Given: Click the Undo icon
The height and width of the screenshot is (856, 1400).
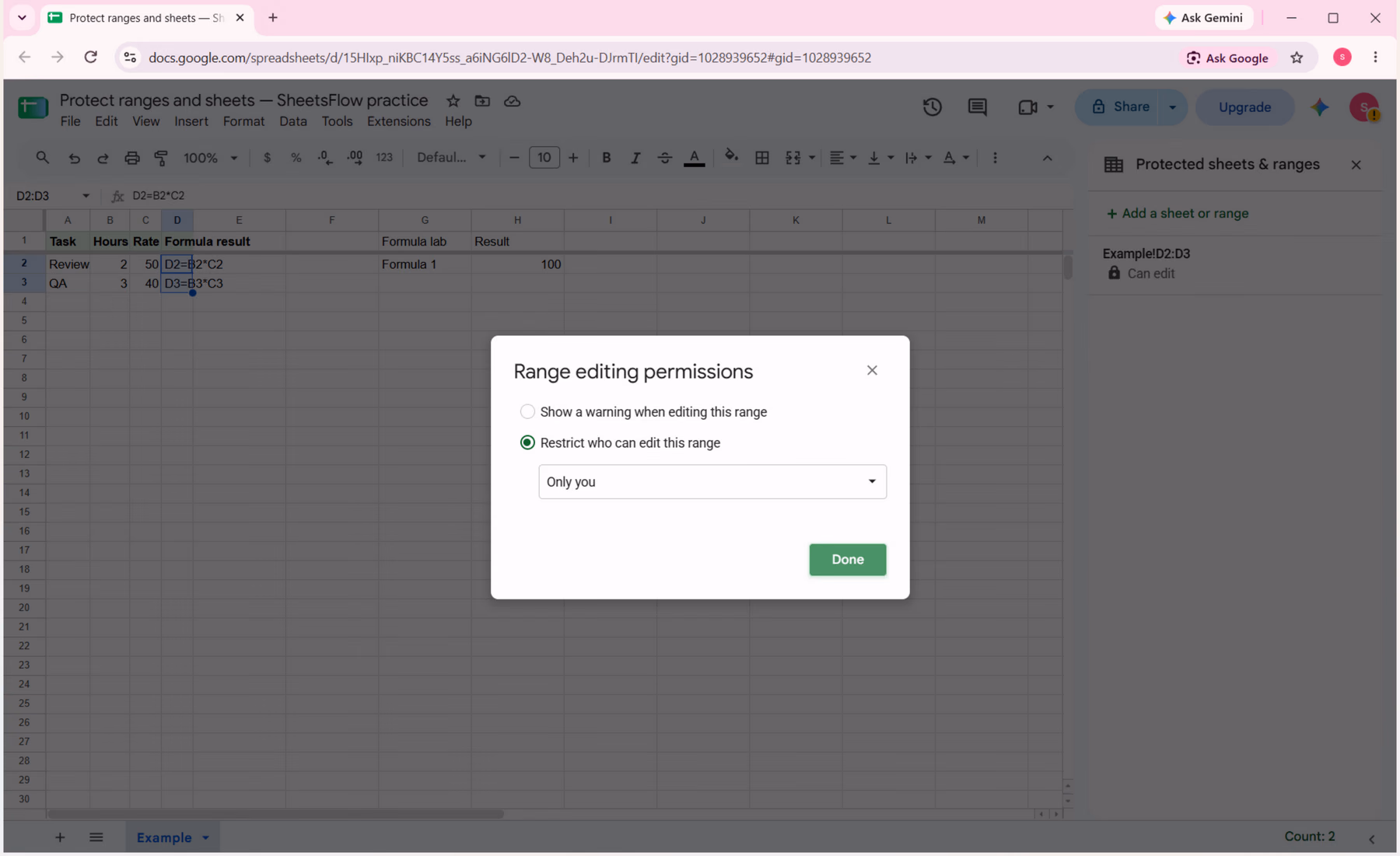Looking at the screenshot, I should (74, 158).
